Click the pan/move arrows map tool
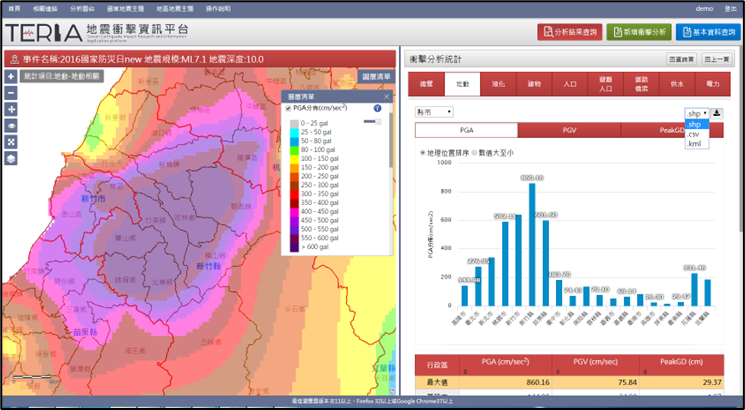This screenshot has height=410, width=745. point(10,109)
